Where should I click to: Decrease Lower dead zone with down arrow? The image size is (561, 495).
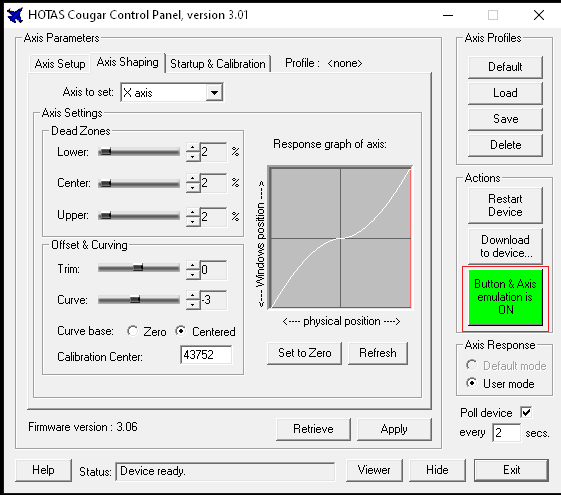[x=193, y=156]
